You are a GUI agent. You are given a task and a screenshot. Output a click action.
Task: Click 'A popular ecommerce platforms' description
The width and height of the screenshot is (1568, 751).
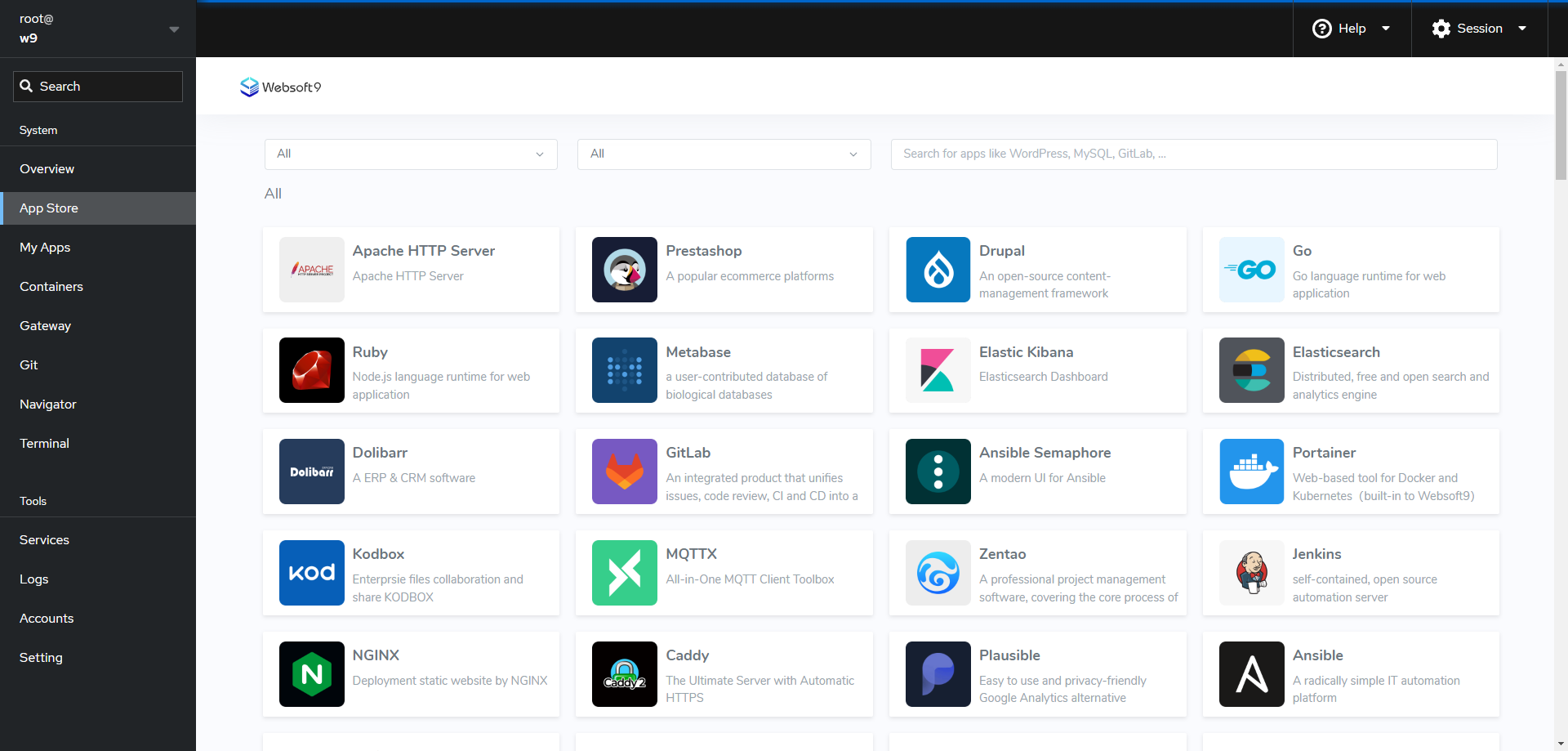[750, 276]
